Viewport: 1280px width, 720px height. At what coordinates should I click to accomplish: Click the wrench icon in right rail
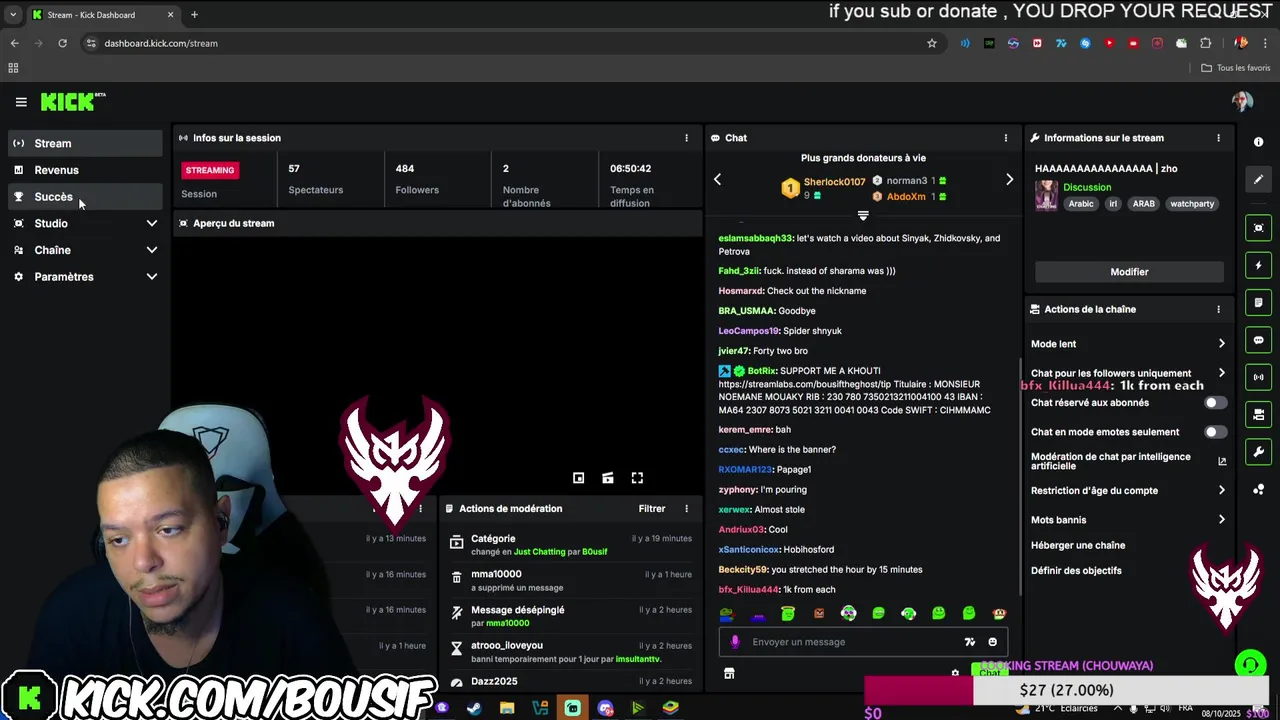[1258, 452]
